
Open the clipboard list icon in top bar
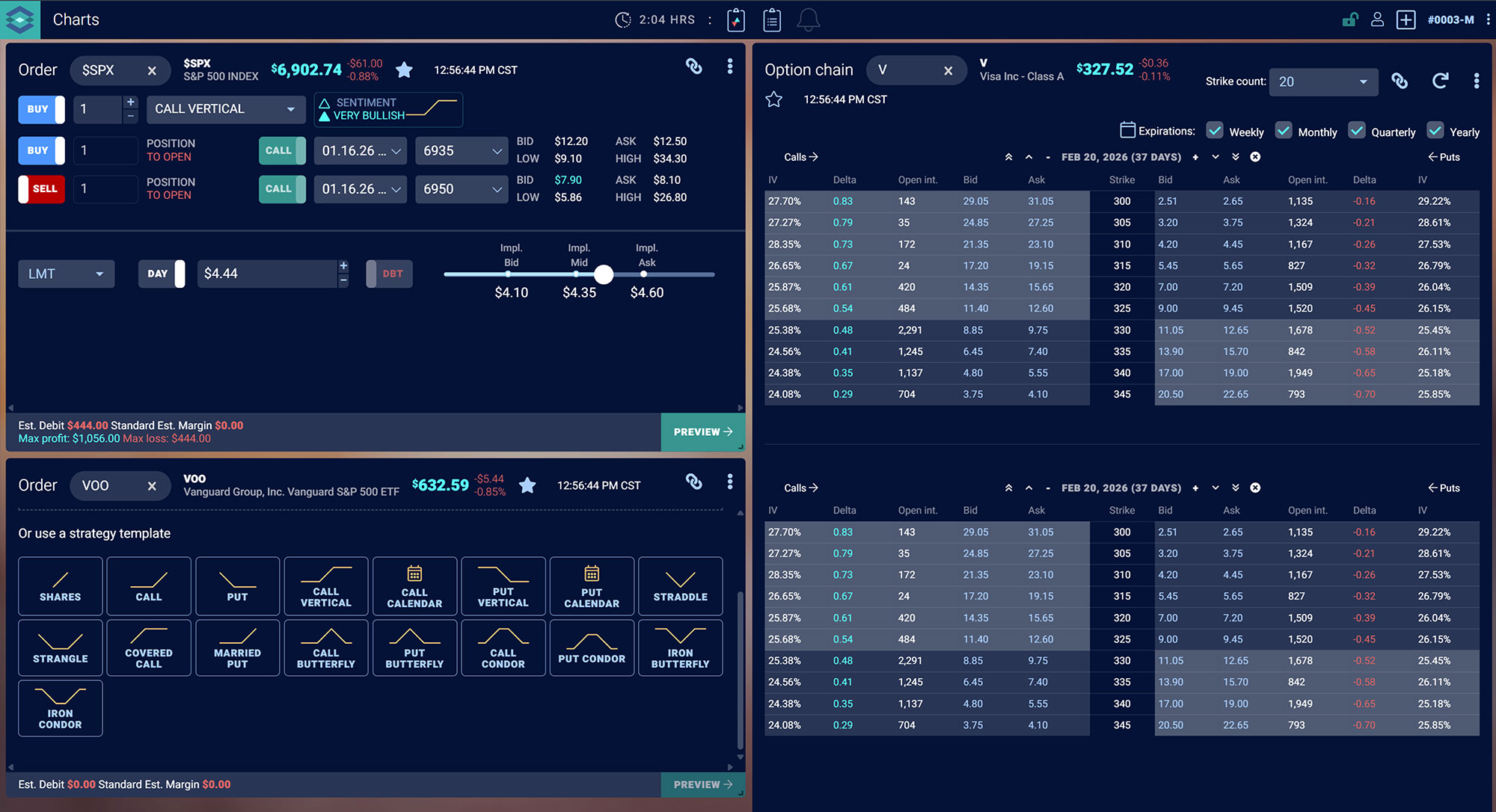point(772,20)
